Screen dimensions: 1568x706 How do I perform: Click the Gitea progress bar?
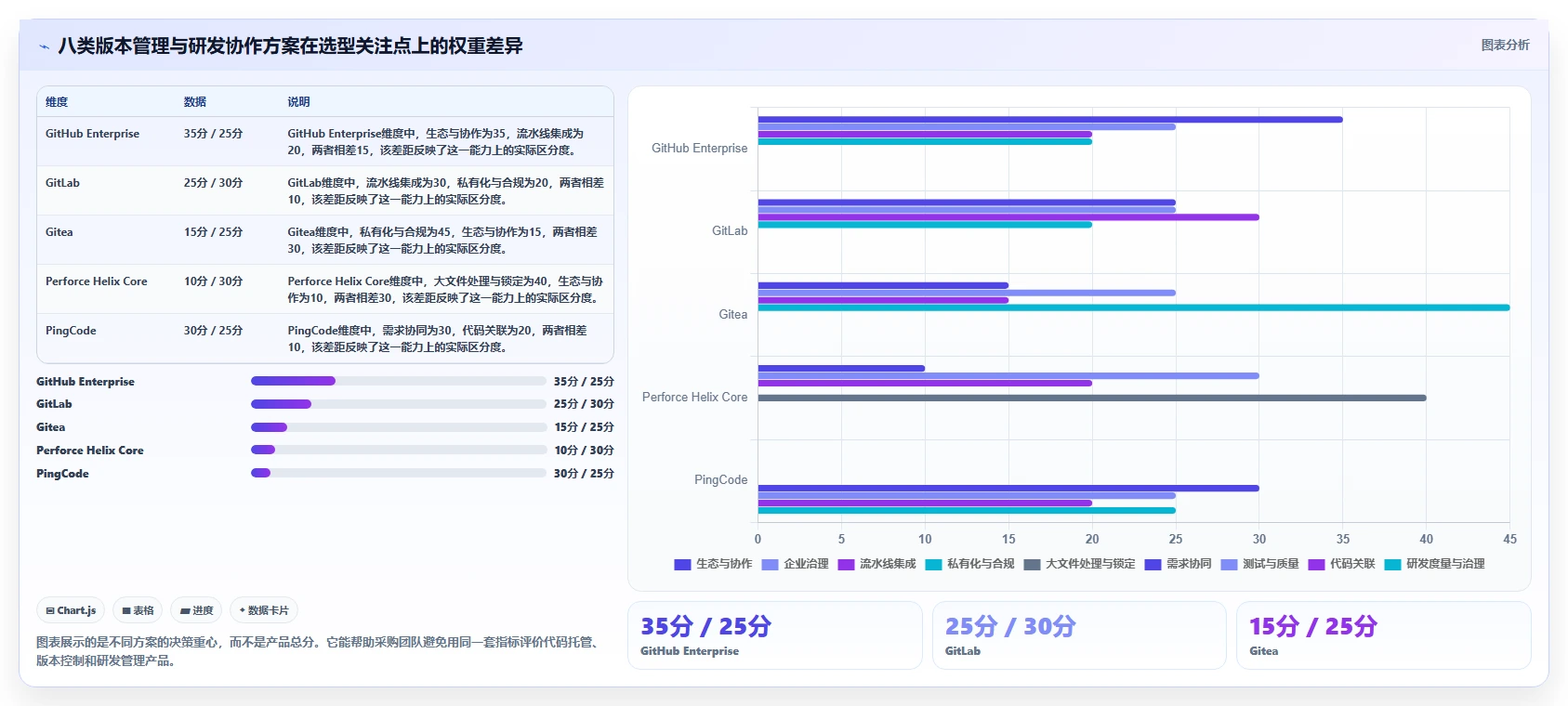tap(398, 427)
